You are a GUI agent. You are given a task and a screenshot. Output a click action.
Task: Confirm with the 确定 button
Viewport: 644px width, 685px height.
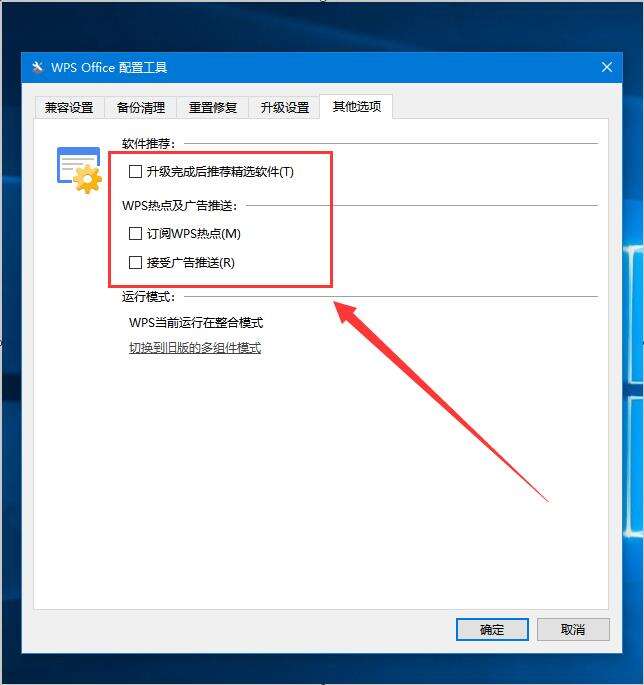492,630
